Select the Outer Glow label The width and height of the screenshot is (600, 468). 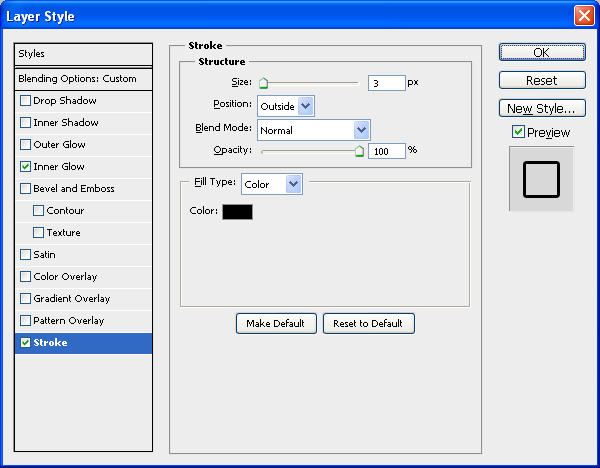(59, 145)
